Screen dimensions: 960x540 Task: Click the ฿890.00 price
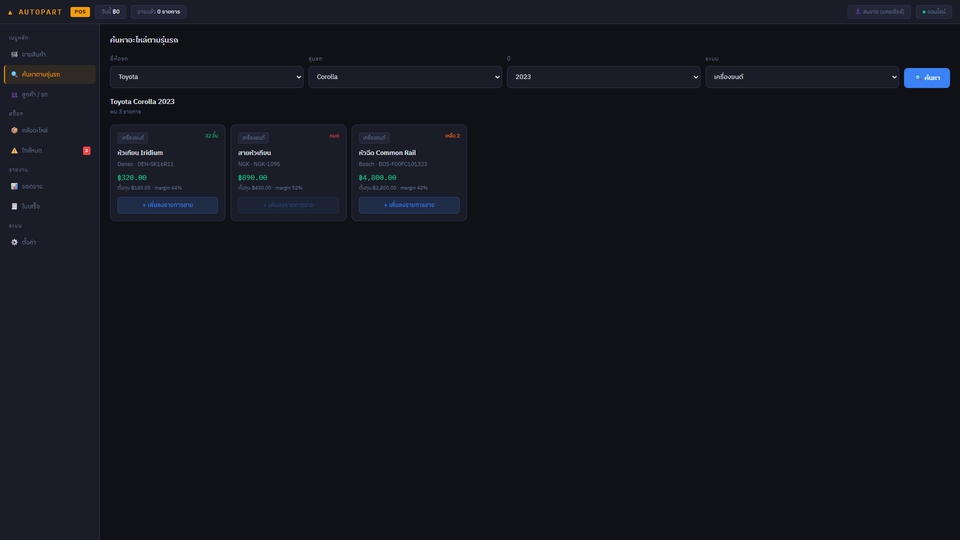[253, 178]
